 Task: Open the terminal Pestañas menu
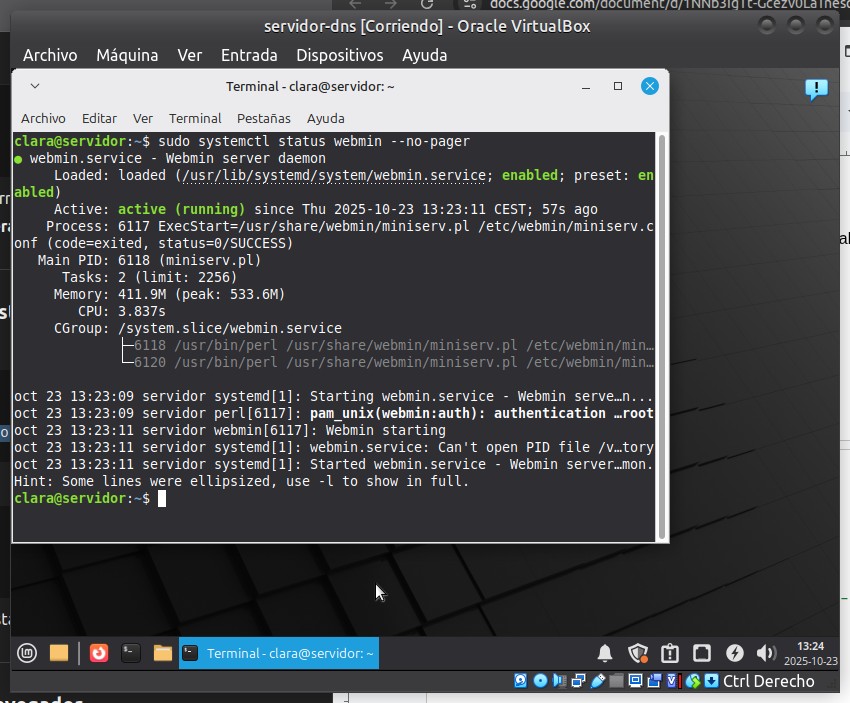click(x=264, y=118)
